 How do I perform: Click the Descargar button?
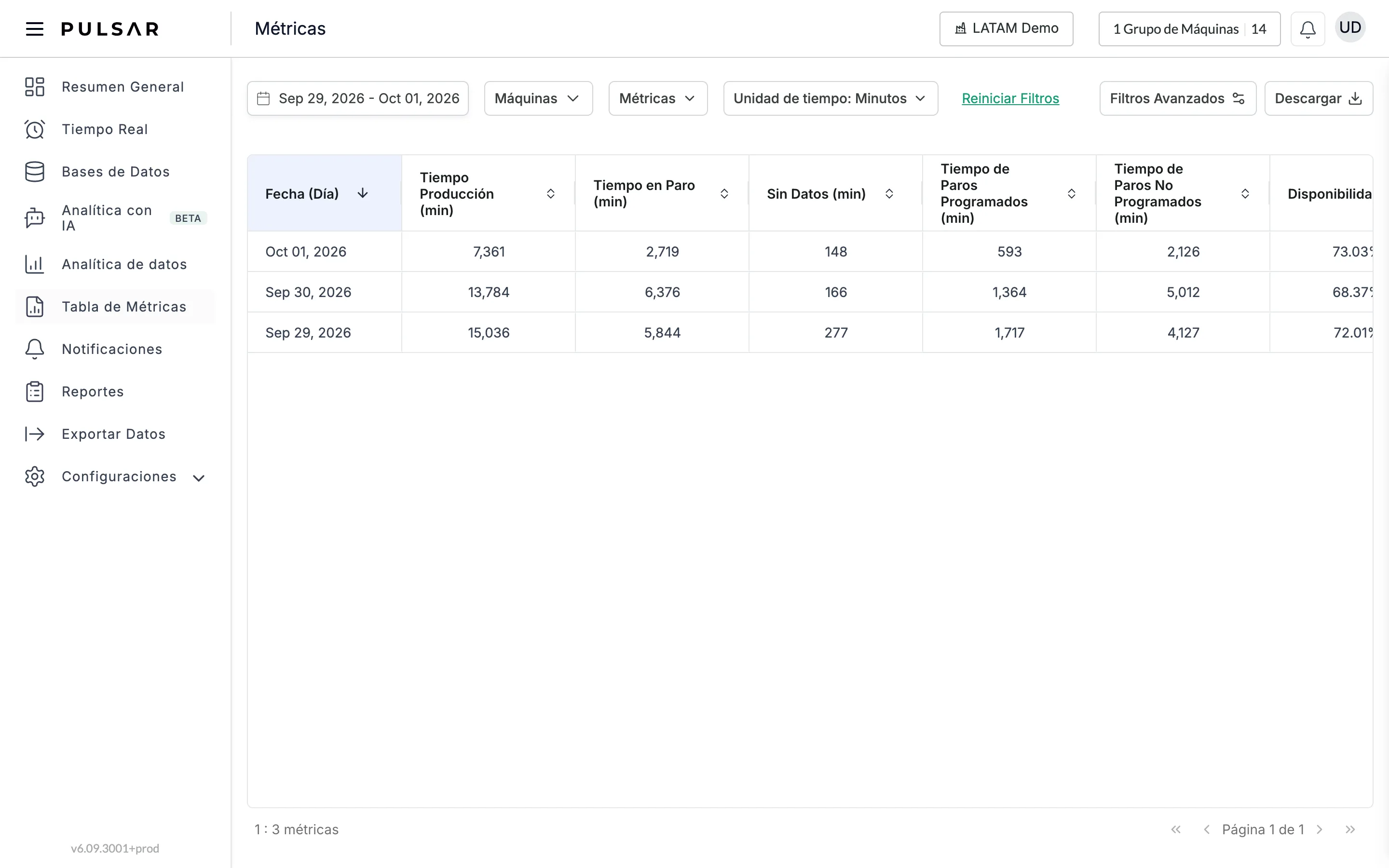(x=1319, y=99)
